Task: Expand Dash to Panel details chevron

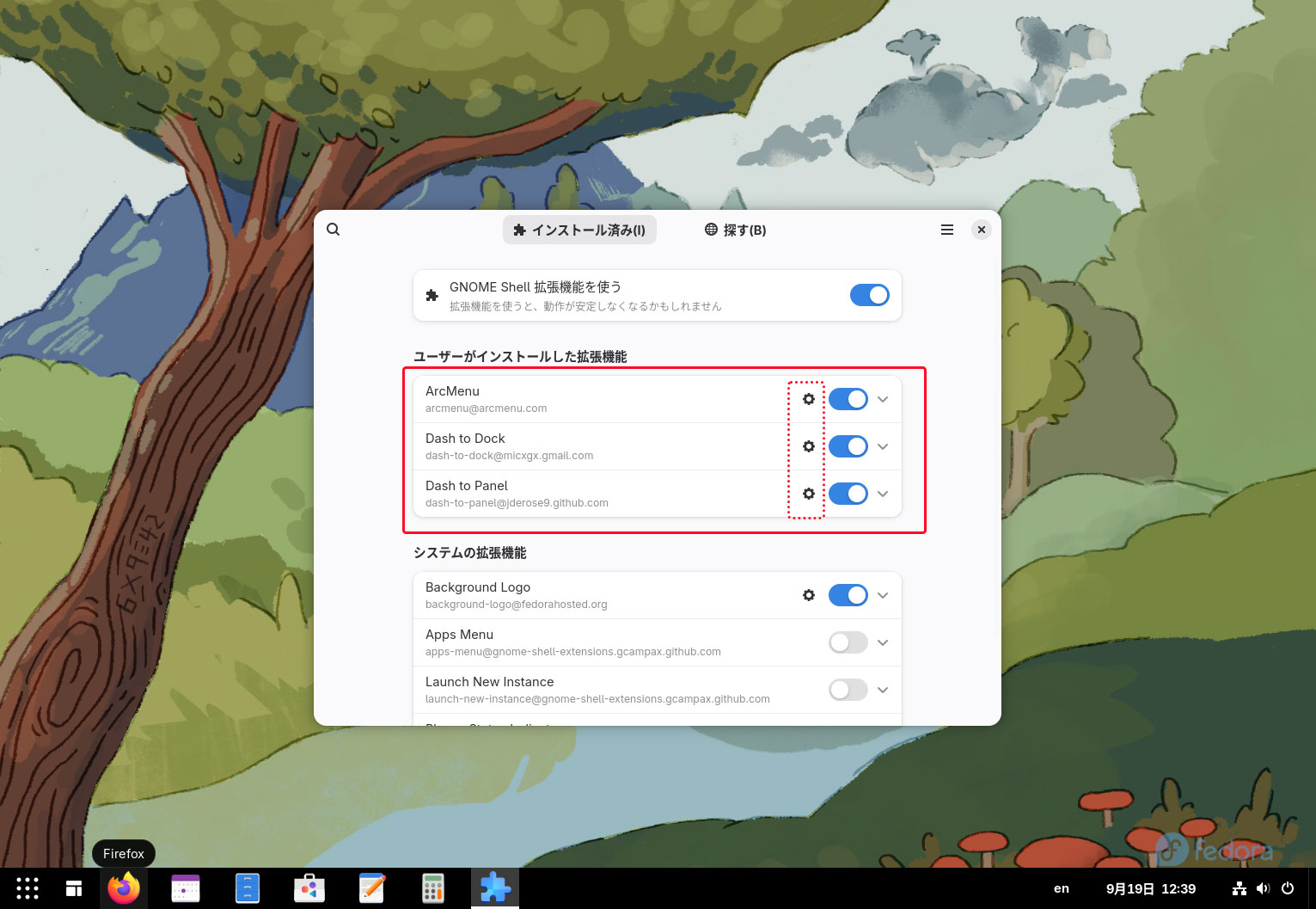Action: 883,494
